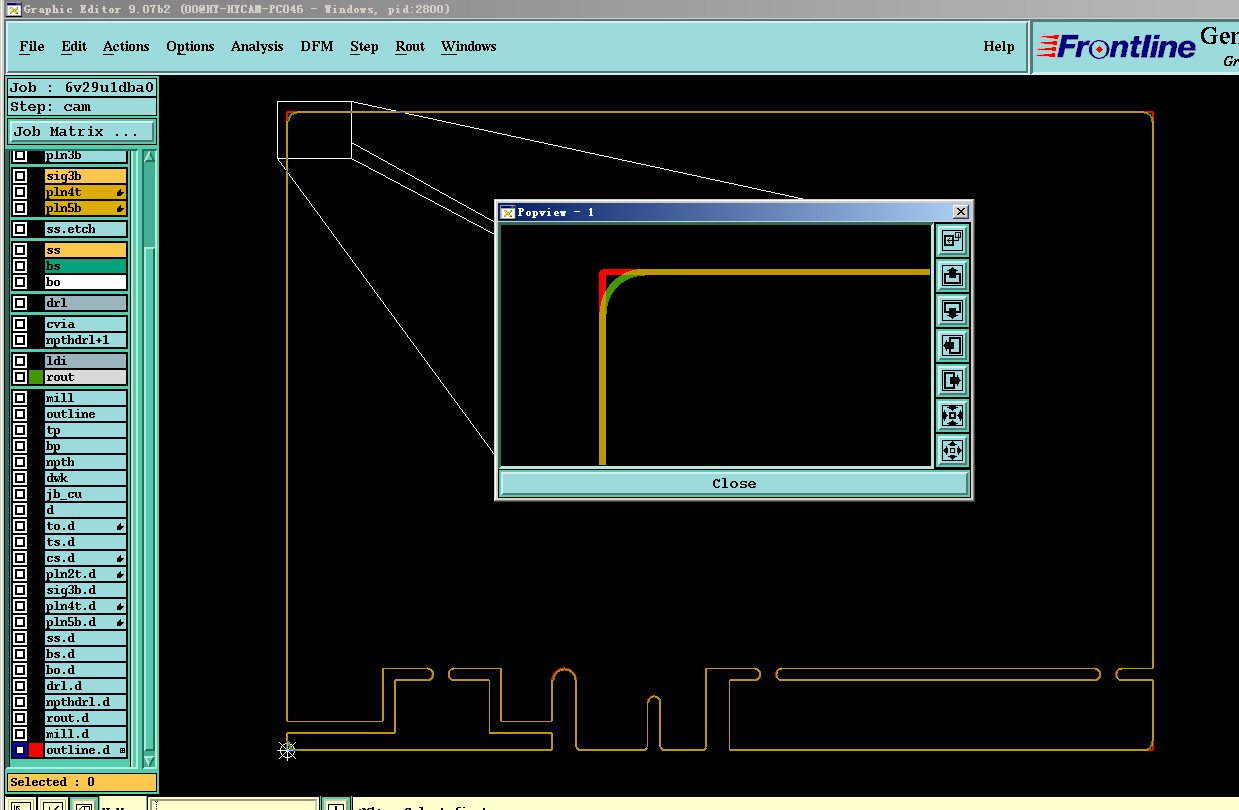The height and width of the screenshot is (810, 1239).
Task: Pan up with the Popview up-arrow icon
Action: click(952, 275)
